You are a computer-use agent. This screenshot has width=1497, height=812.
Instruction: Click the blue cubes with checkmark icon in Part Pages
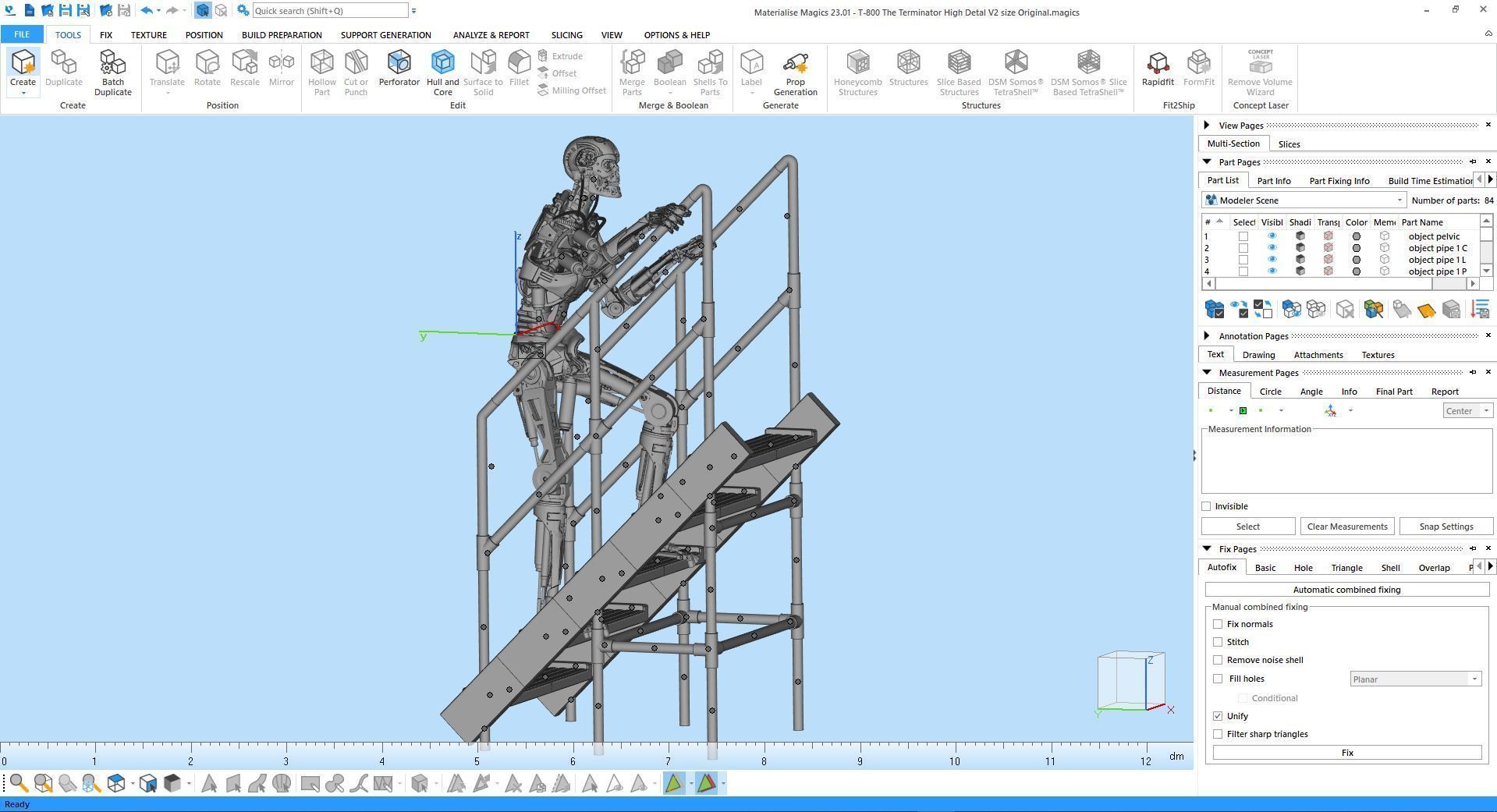(x=1214, y=310)
